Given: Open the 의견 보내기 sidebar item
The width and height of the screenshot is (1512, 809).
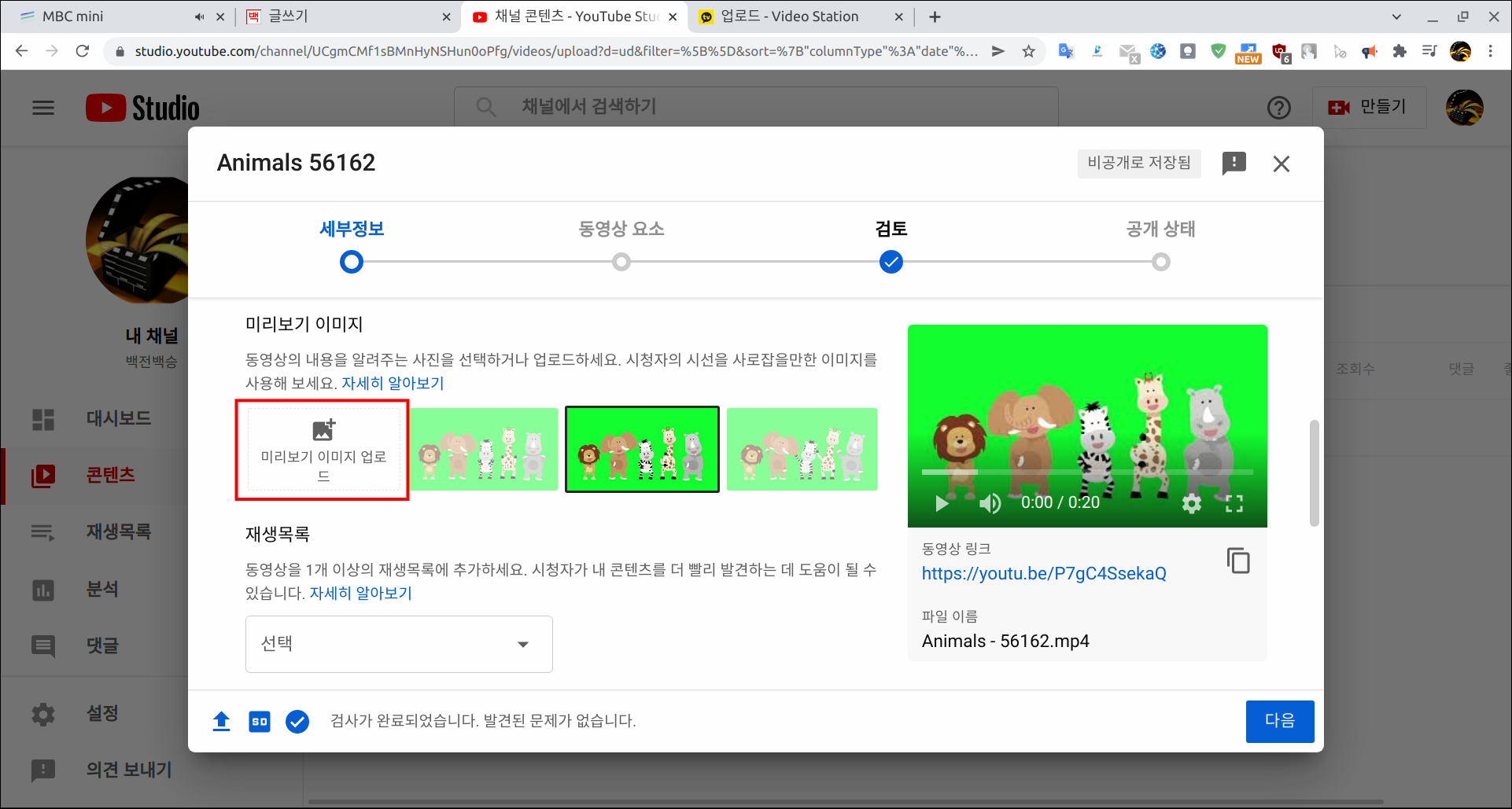Looking at the screenshot, I should pyautogui.click(x=128, y=770).
